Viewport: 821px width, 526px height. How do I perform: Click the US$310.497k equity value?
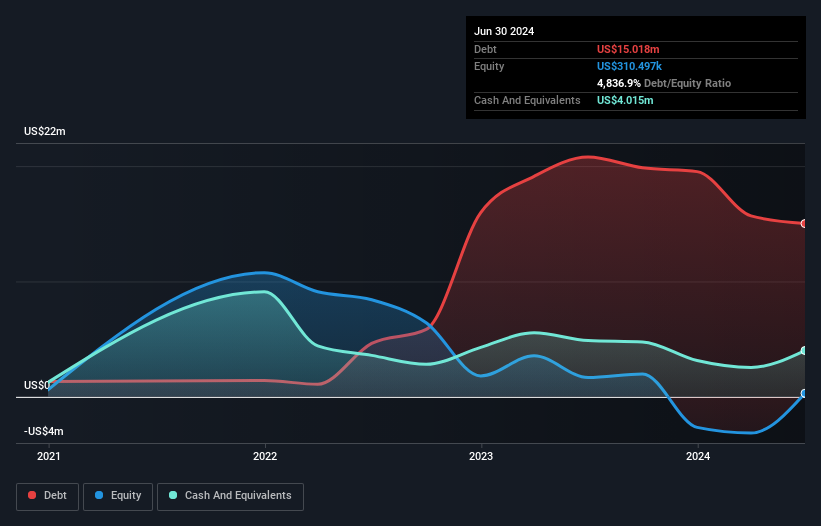629,66
